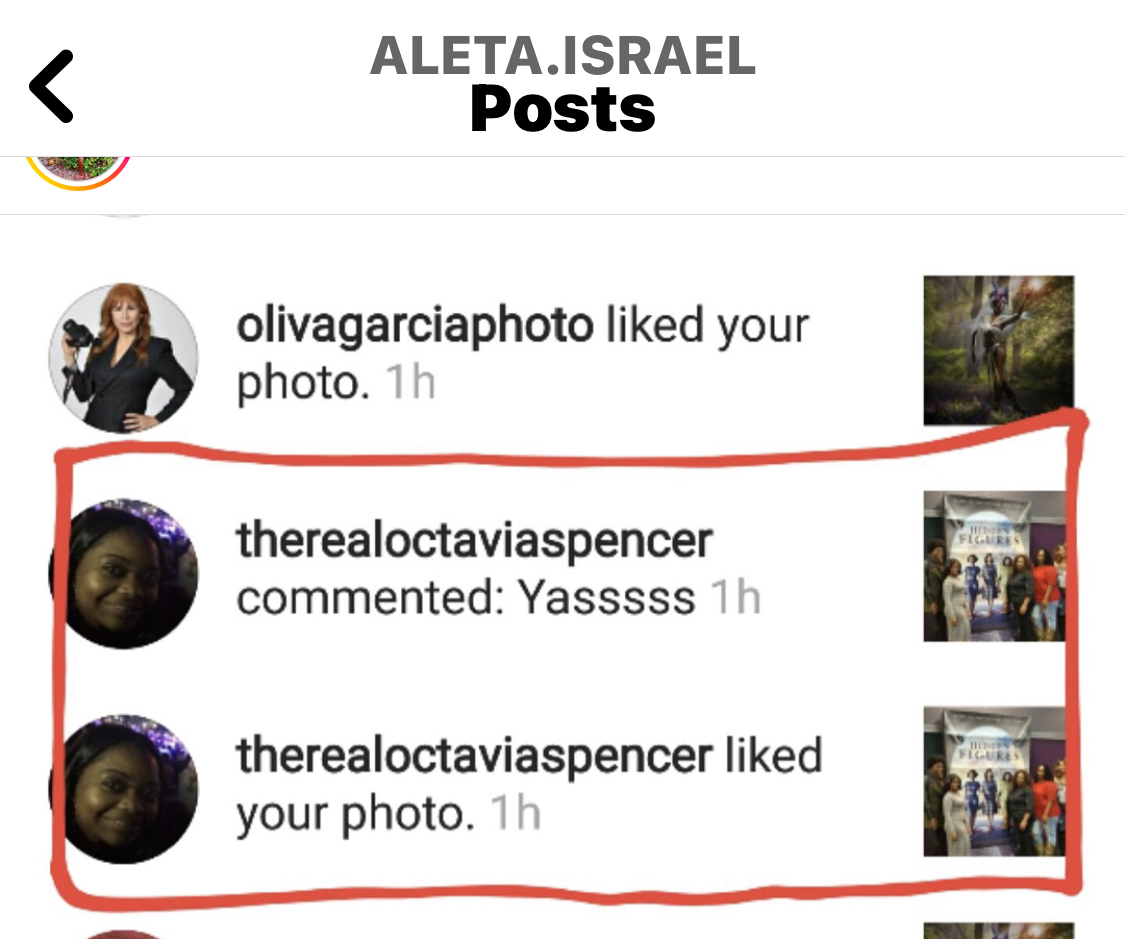The image size is (1125, 939).
Task: Open the partially visible avatar at the bottom
Action: coord(123,933)
